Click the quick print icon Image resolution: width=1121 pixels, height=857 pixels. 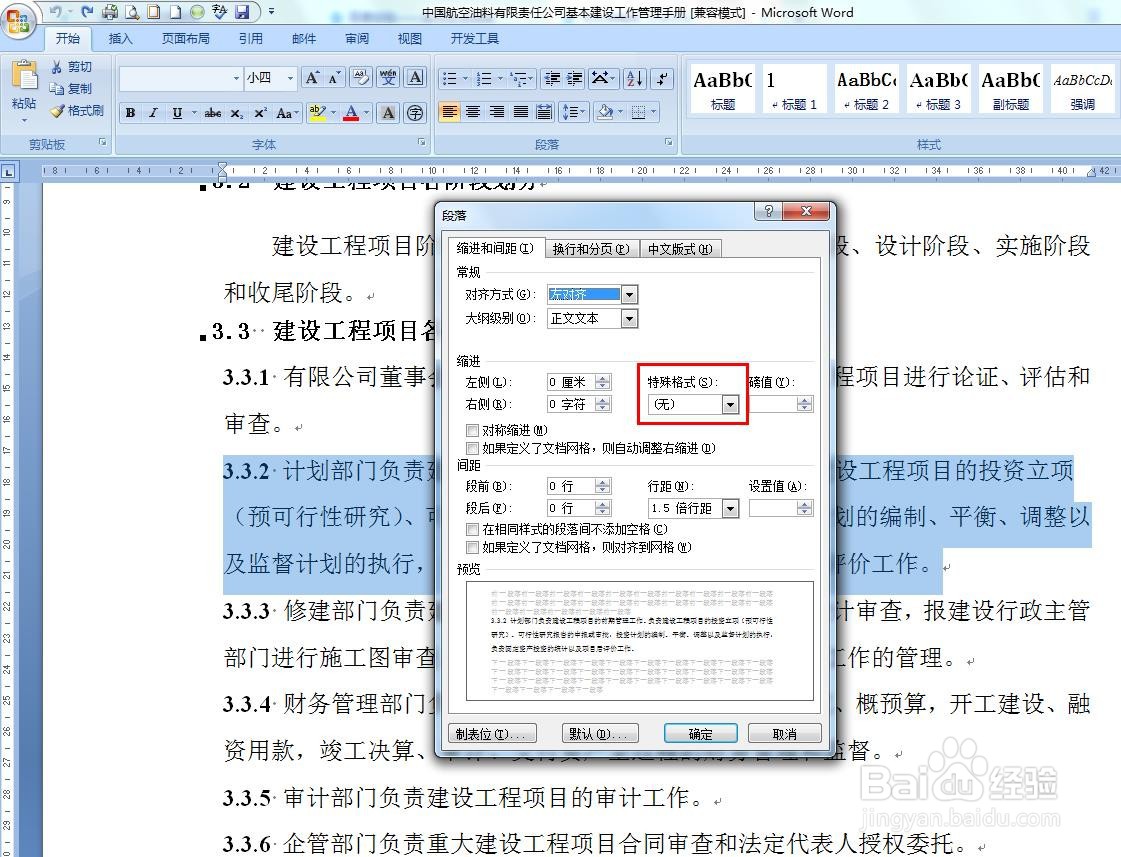[x=109, y=11]
